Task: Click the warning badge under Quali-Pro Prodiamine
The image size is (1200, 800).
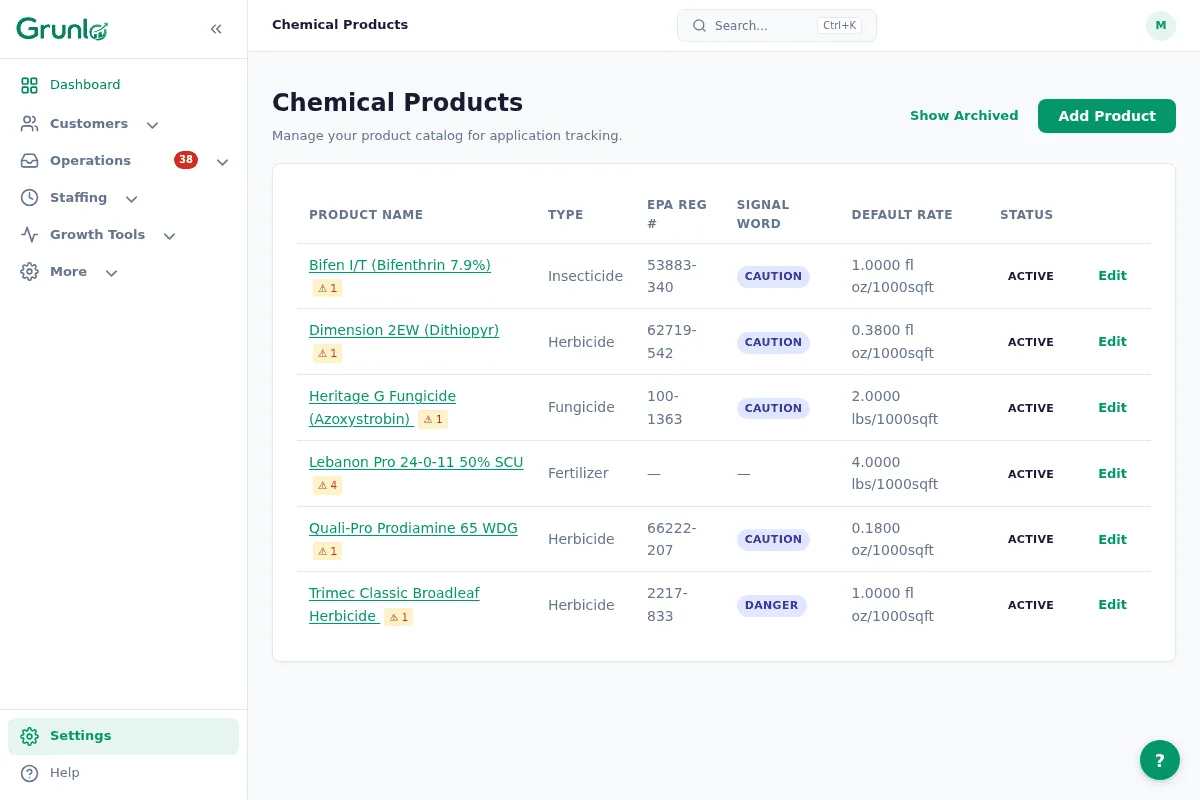Action: 328,551
